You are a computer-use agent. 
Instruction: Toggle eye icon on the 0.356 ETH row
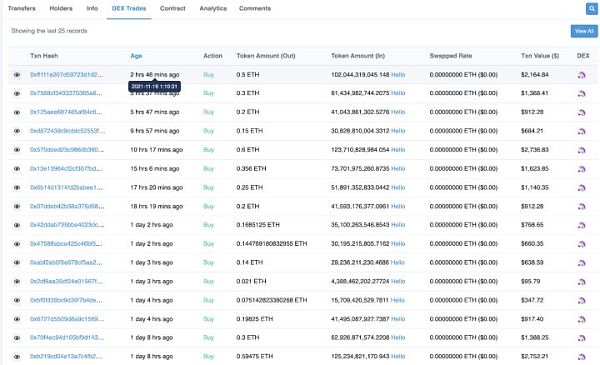[17, 169]
